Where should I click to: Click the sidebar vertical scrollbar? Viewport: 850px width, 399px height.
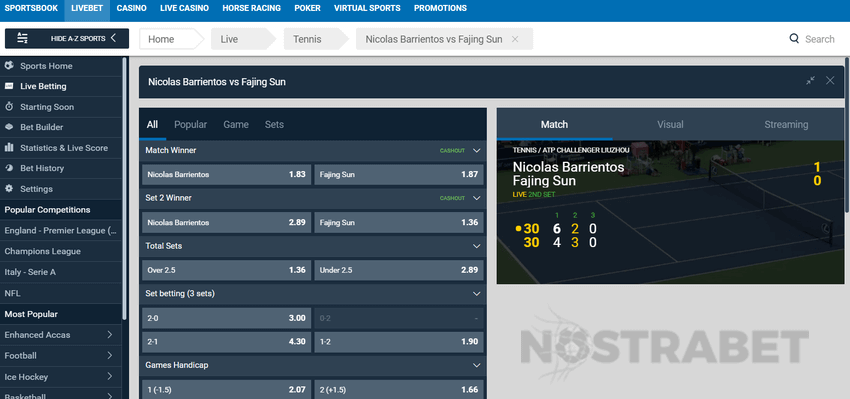tap(125, 188)
